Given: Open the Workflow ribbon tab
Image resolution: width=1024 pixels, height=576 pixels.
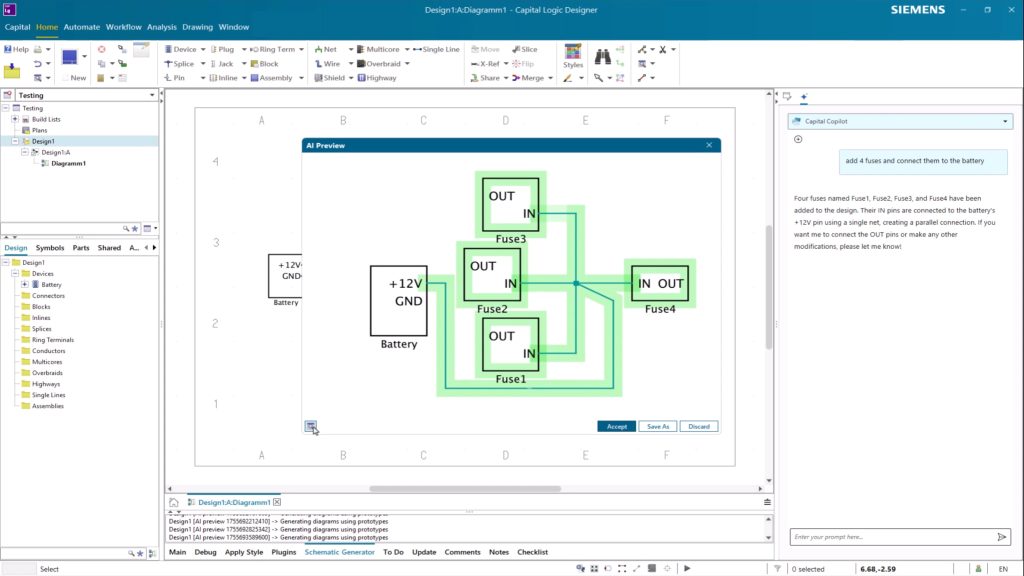Looking at the screenshot, I should pos(123,27).
